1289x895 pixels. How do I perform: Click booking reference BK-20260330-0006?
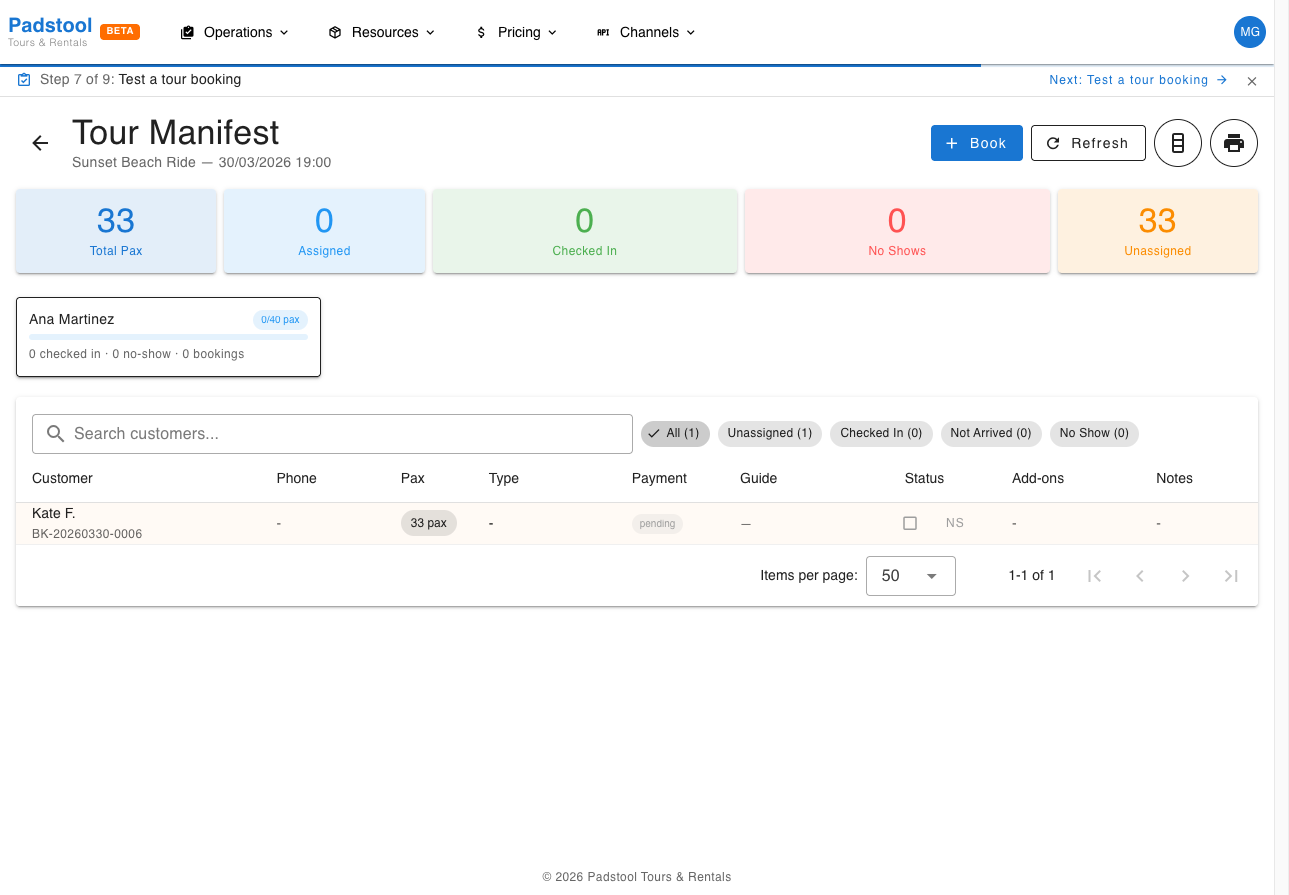pos(87,534)
